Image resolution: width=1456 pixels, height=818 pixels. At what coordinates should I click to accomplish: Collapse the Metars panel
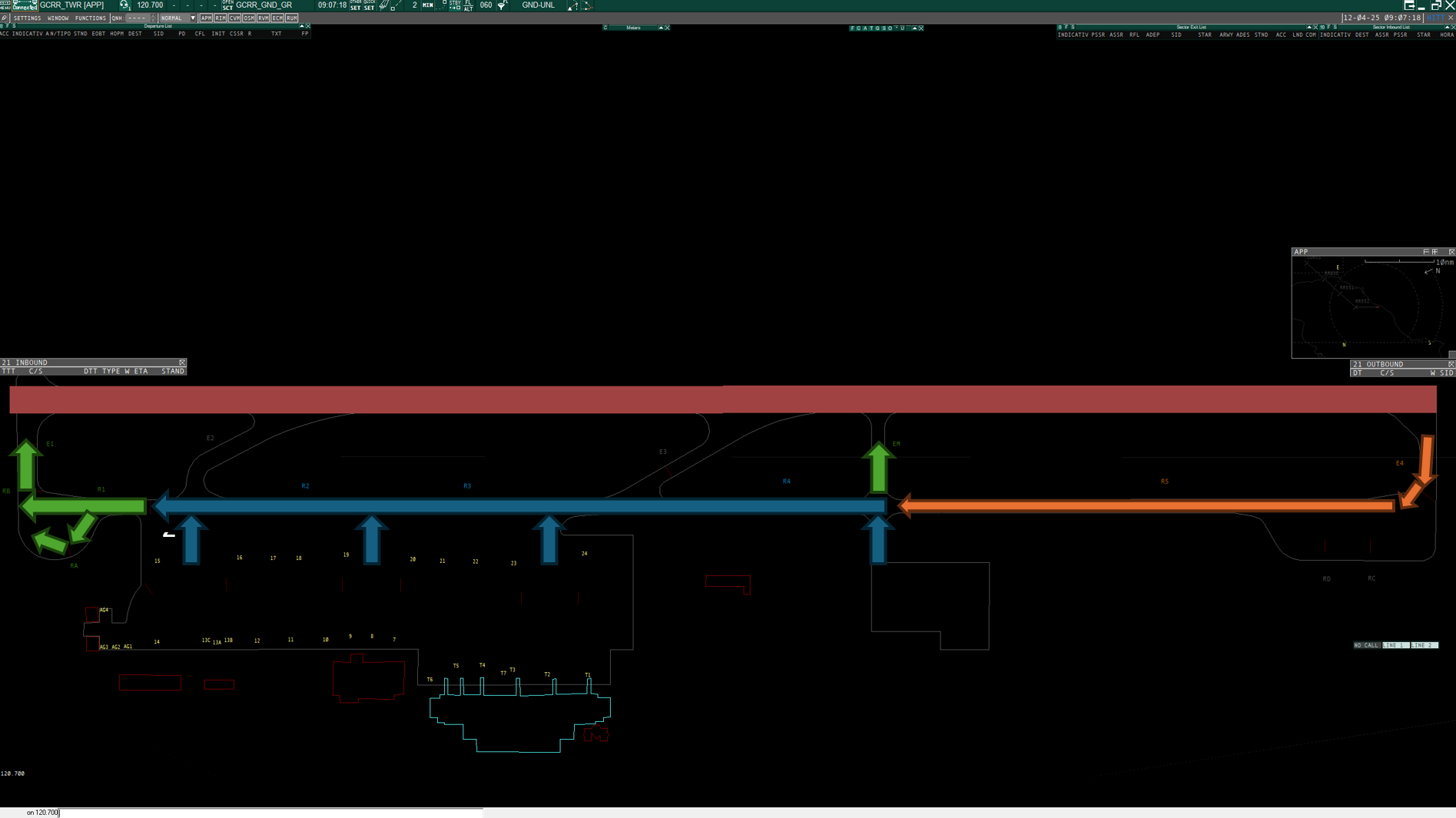click(x=661, y=28)
